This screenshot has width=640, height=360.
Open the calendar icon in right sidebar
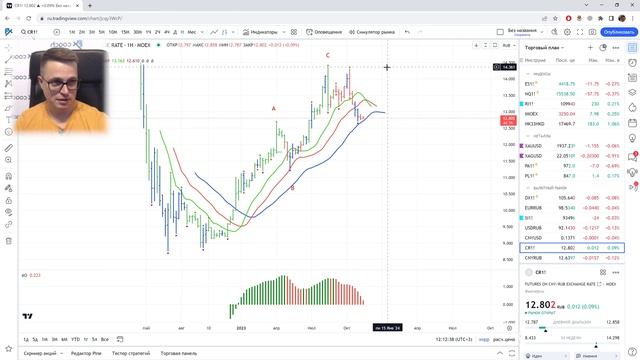632,122
